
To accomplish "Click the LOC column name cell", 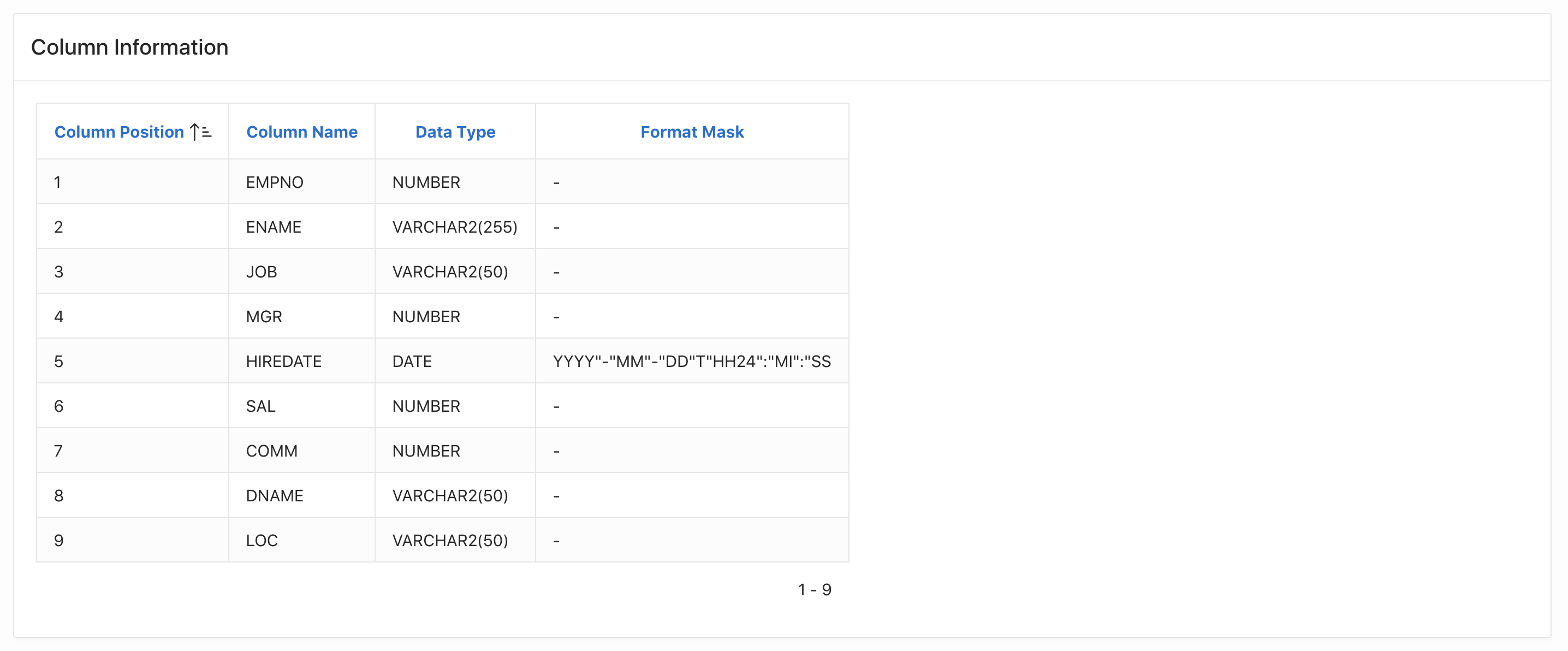I will click(x=262, y=540).
